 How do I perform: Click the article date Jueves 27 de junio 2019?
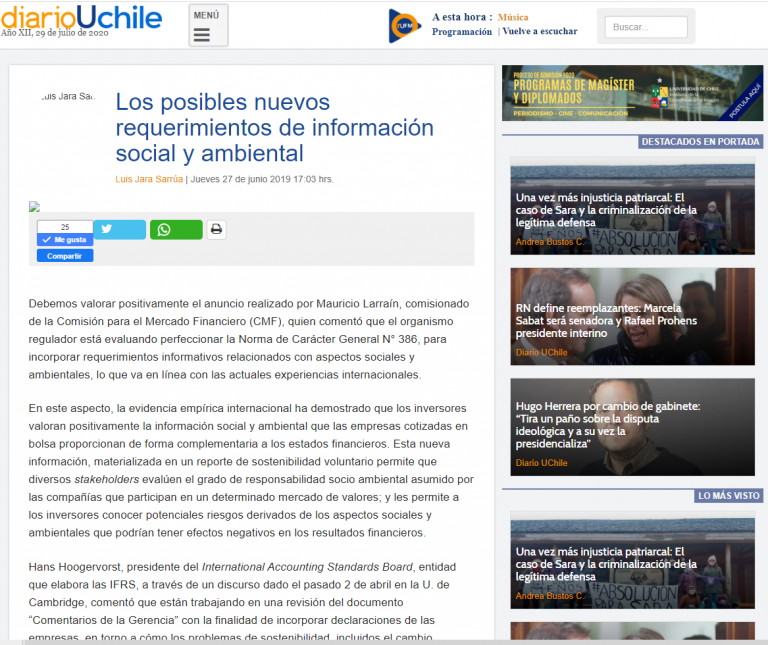point(262,179)
